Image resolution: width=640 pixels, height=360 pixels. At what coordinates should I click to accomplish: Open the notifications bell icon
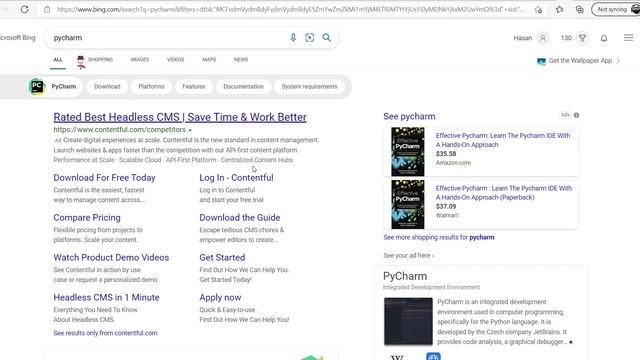point(604,38)
